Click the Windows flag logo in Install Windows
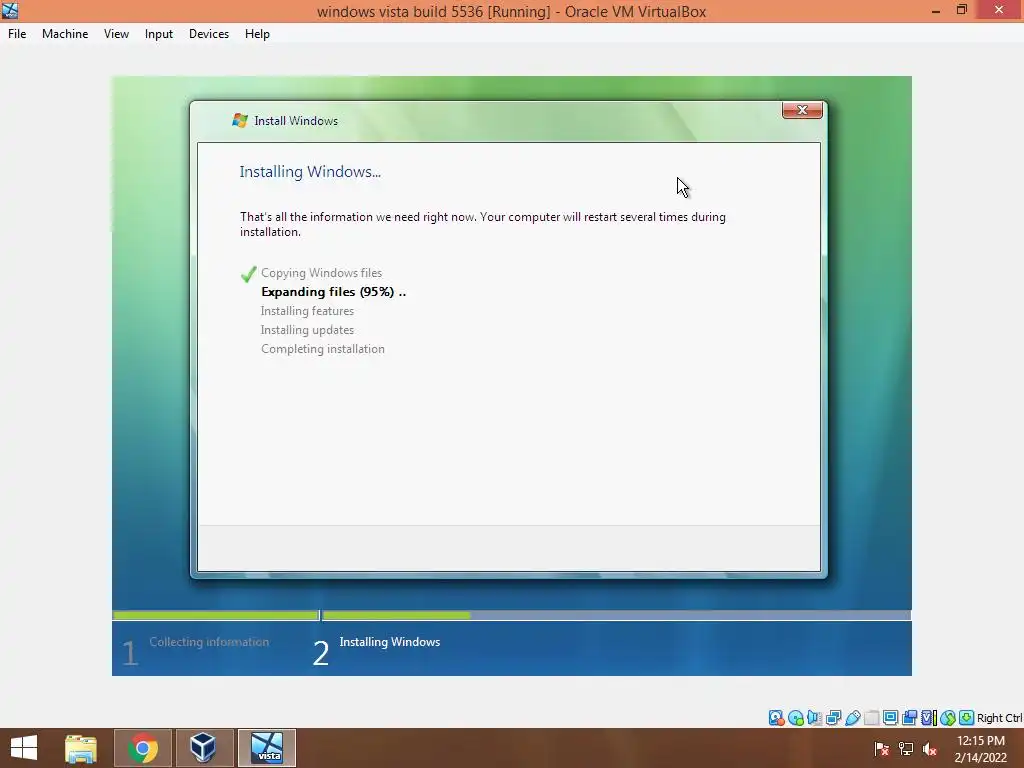Viewport: 1024px width, 768px height. point(240,120)
